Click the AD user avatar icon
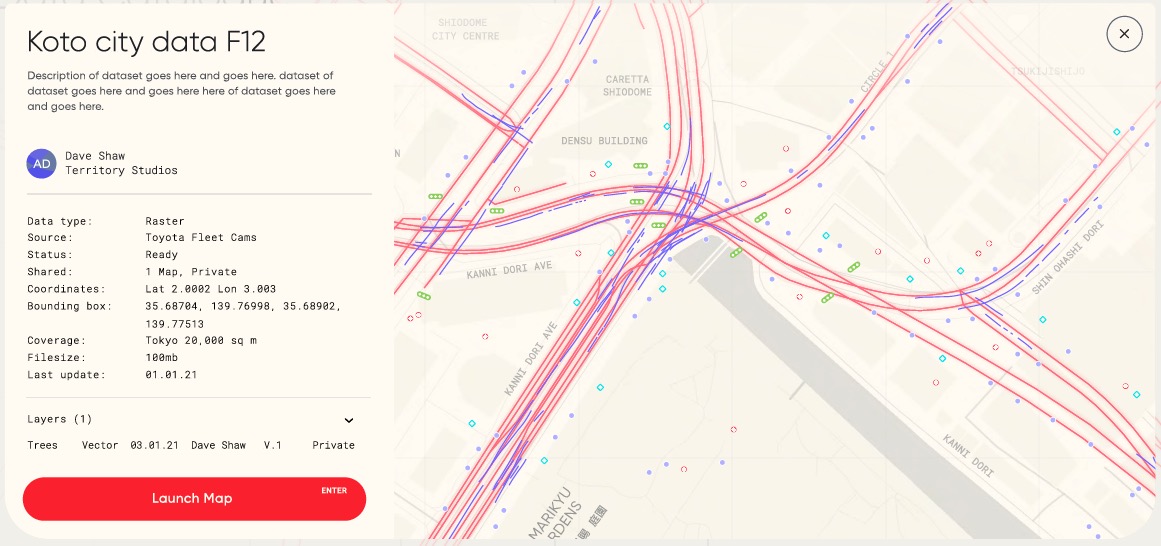Image resolution: width=1161 pixels, height=546 pixels. (x=42, y=163)
